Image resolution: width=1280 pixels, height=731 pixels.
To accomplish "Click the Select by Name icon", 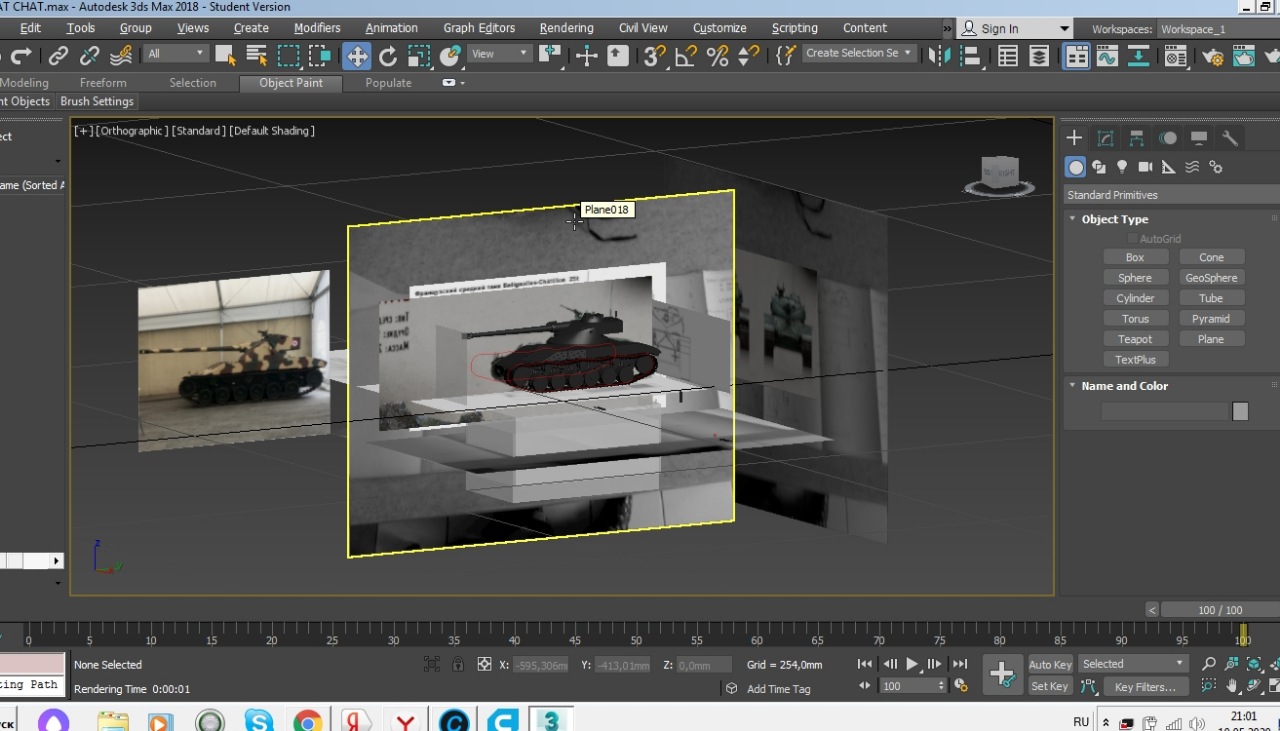I will point(257,56).
